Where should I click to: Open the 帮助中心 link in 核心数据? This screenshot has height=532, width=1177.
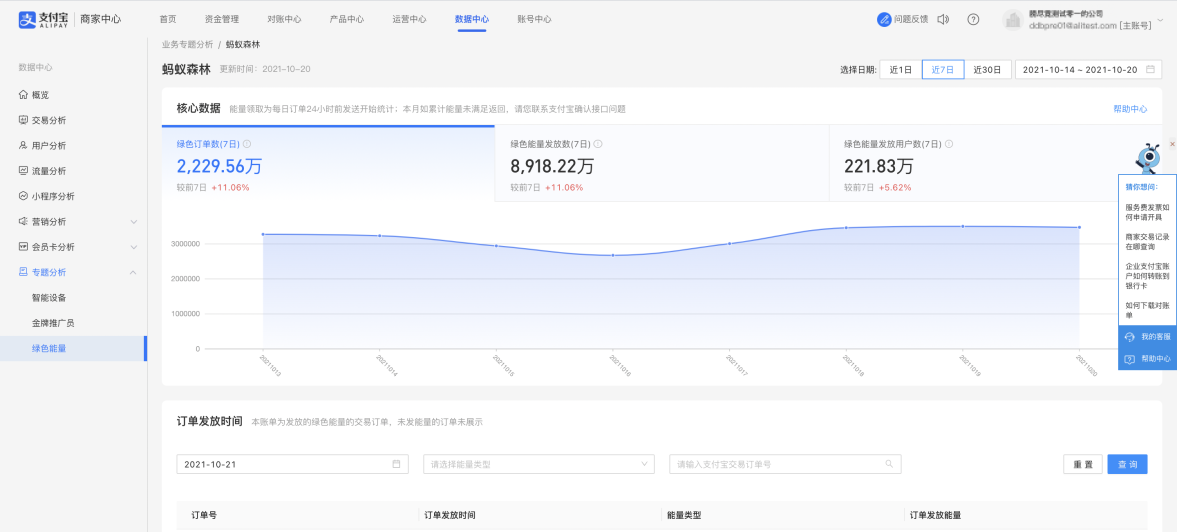pos(1130,109)
